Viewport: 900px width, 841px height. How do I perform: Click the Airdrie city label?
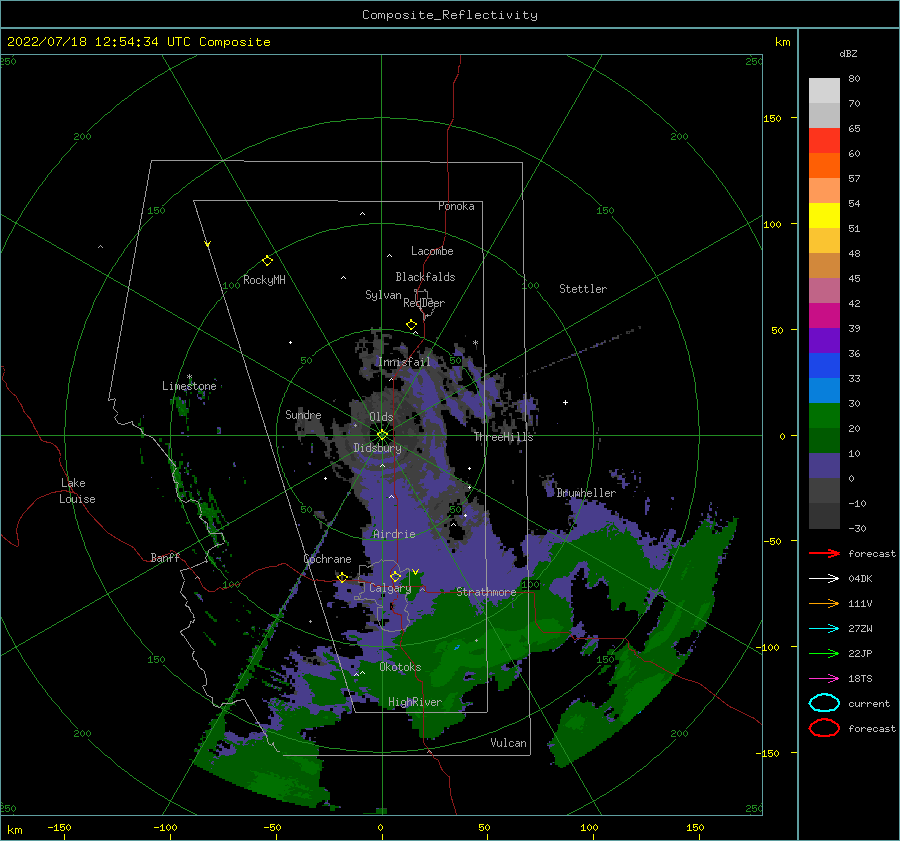coord(394,534)
